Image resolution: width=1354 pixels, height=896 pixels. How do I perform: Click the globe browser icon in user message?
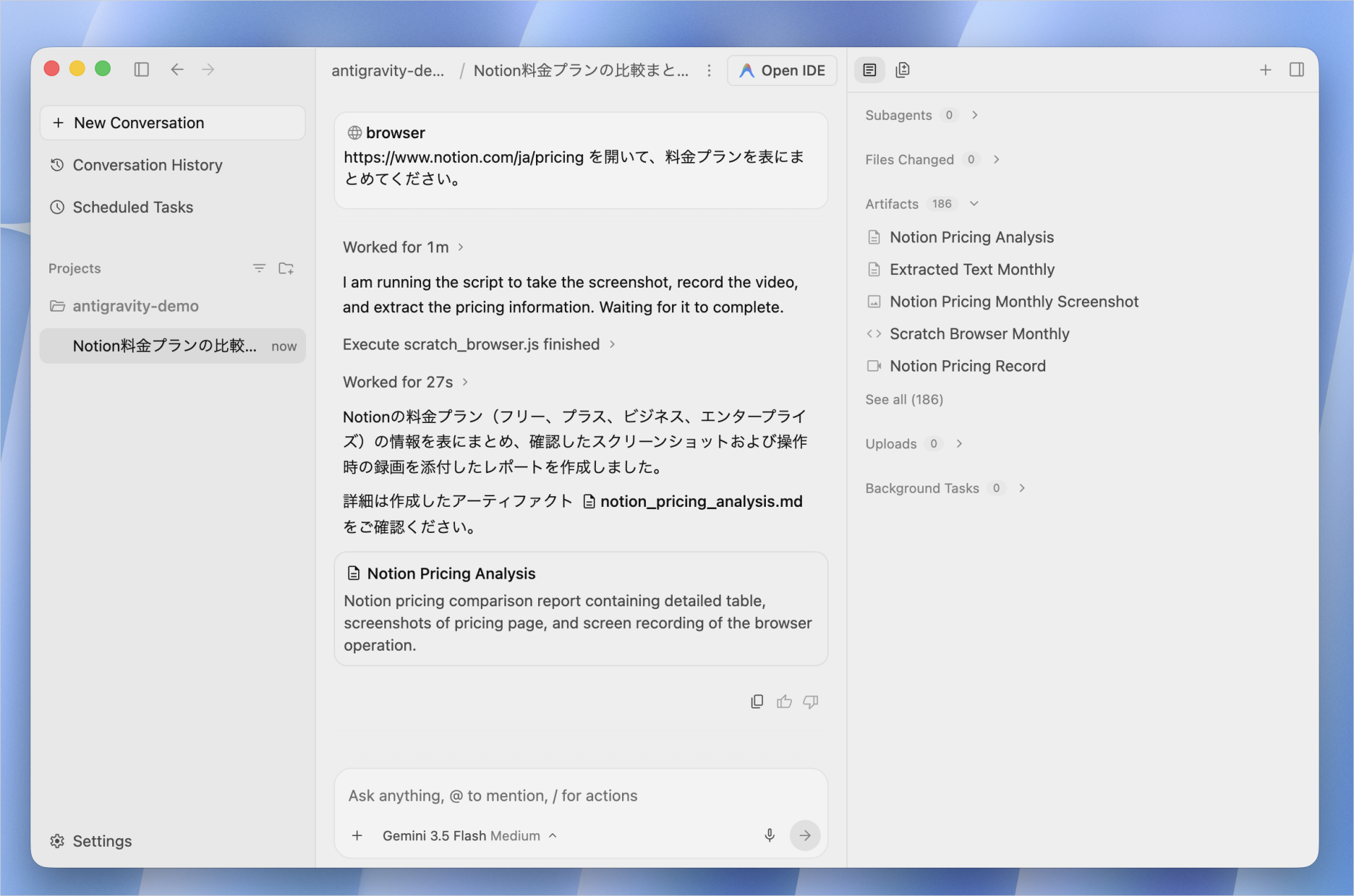pos(355,133)
